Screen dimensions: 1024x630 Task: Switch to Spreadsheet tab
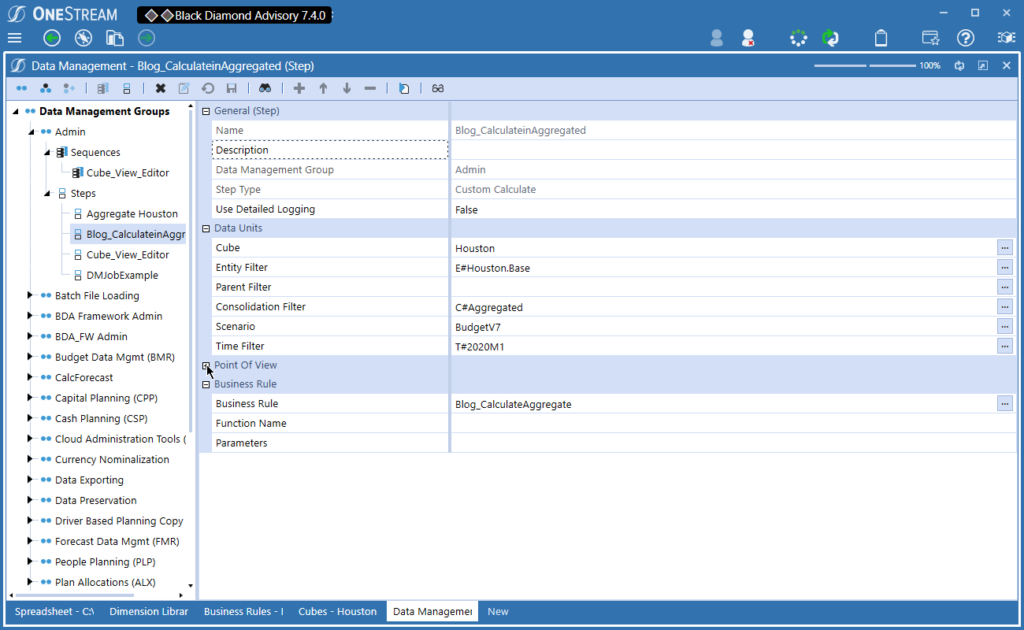click(x=54, y=612)
